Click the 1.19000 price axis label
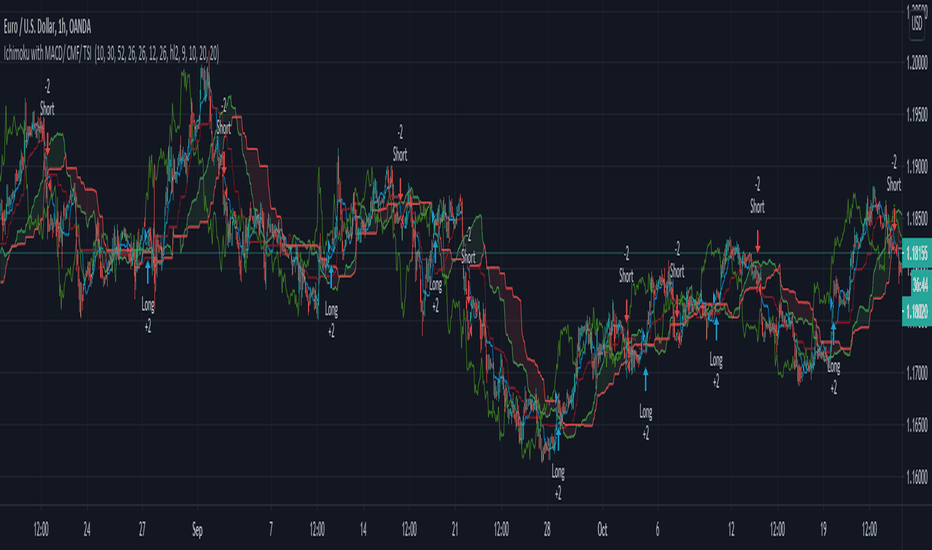 coord(917,166)
